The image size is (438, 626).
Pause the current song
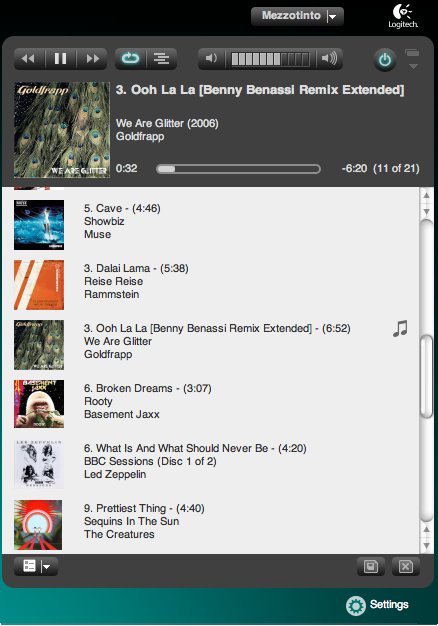pos(60,59)
